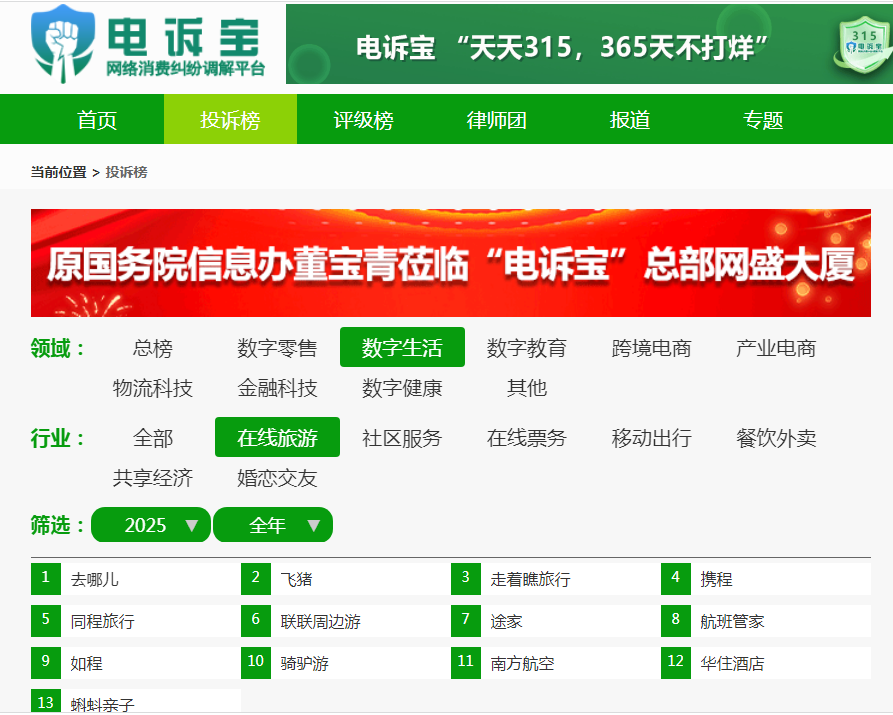Select the 婚恋交友 industry filter
This screenshot has width=893, height=715.
pyautogui.click(x=277, y=477)
